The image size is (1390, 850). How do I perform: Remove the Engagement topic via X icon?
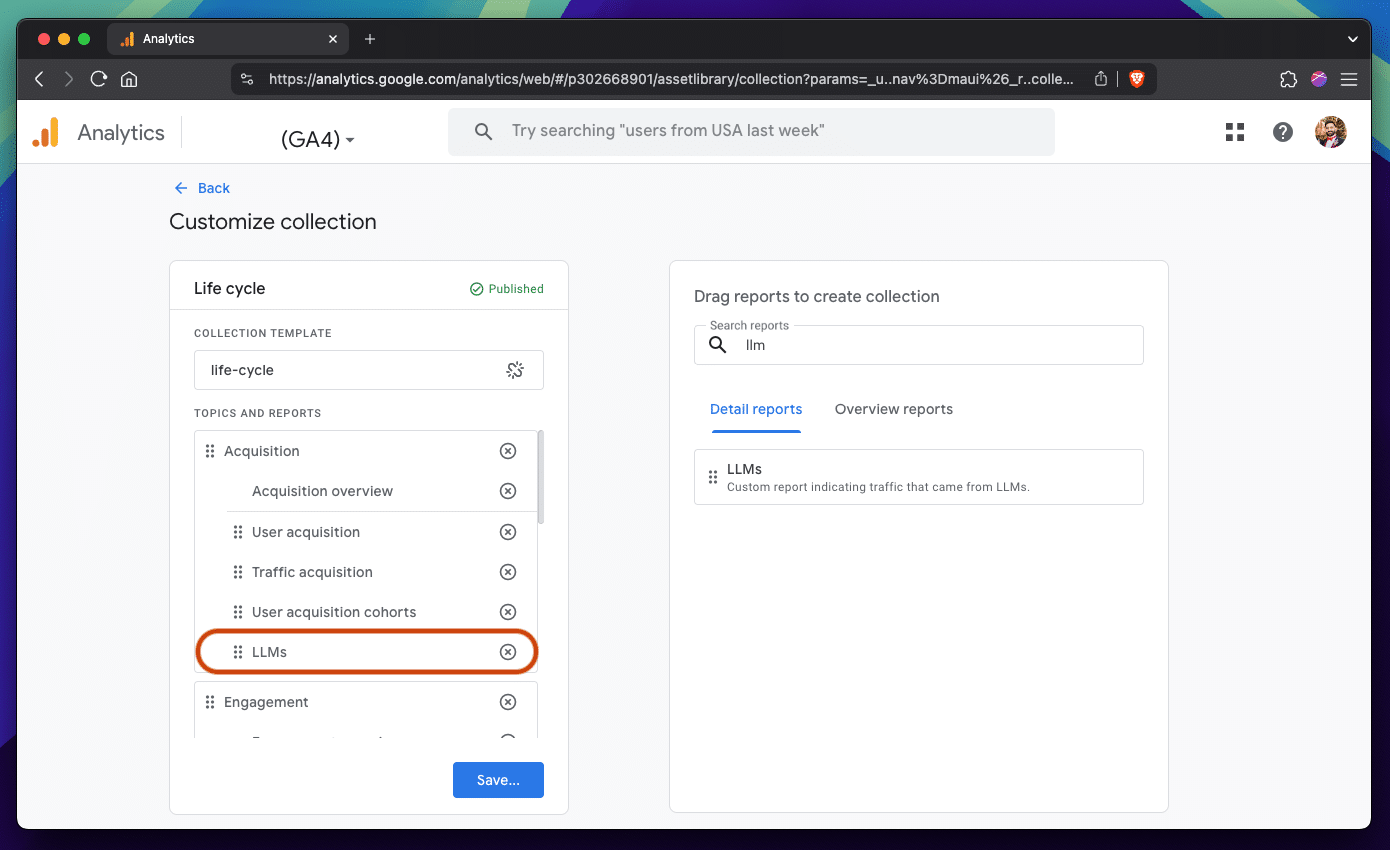tap(508, 702)
